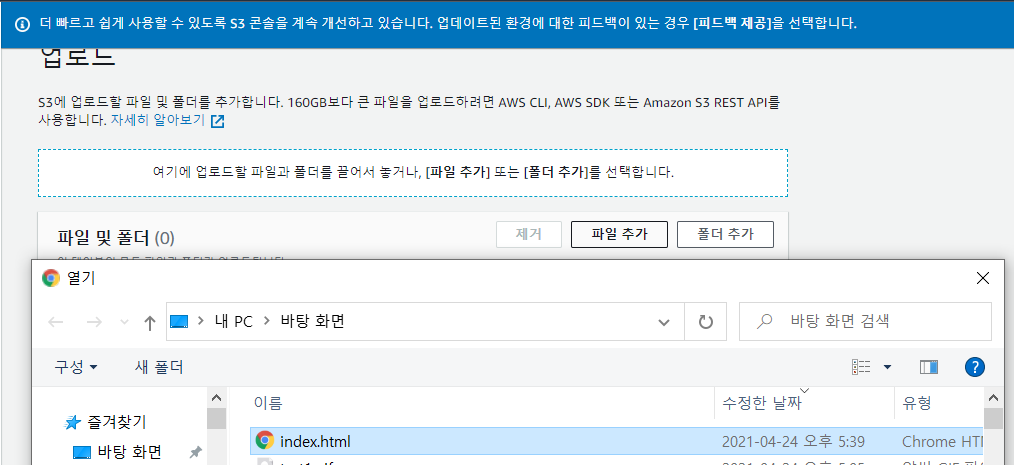Click the 파일 추가 button
Image resolution: width=1014 pixels, height=465 pixels.
619,234
